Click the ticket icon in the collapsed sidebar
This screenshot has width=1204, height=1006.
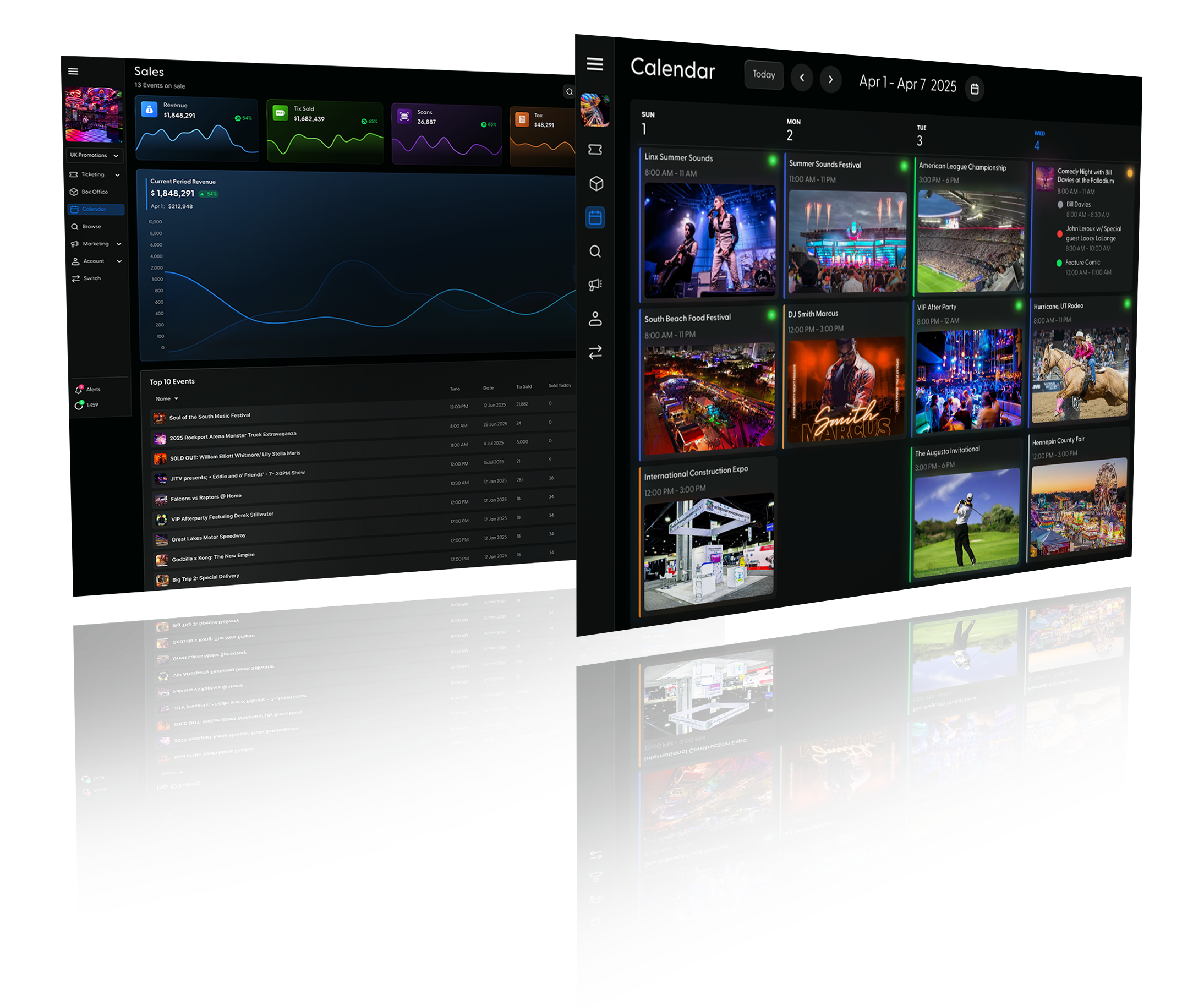595,150
